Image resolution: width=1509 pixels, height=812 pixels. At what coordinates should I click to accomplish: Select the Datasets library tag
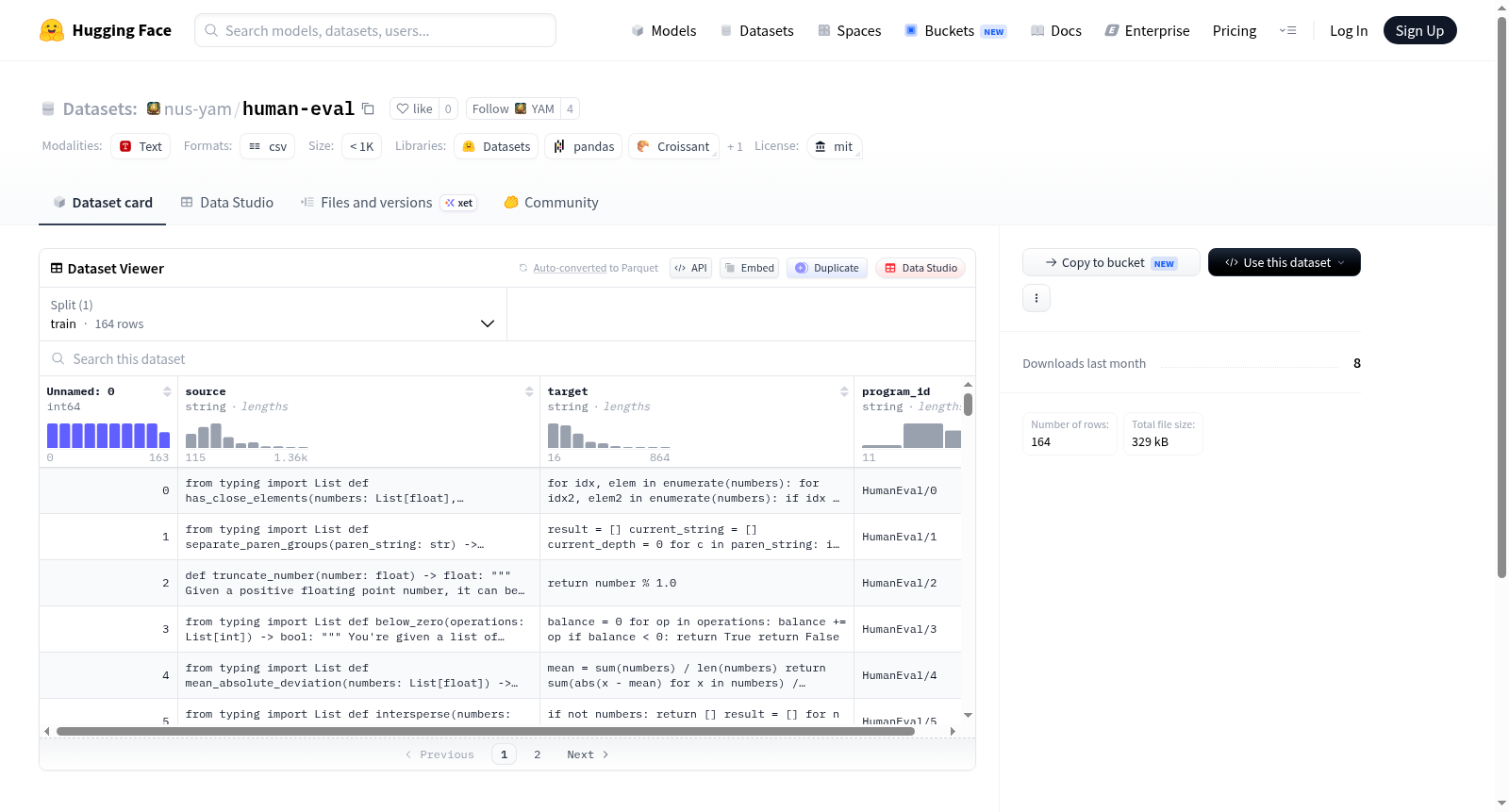click(x=496, y=146)
